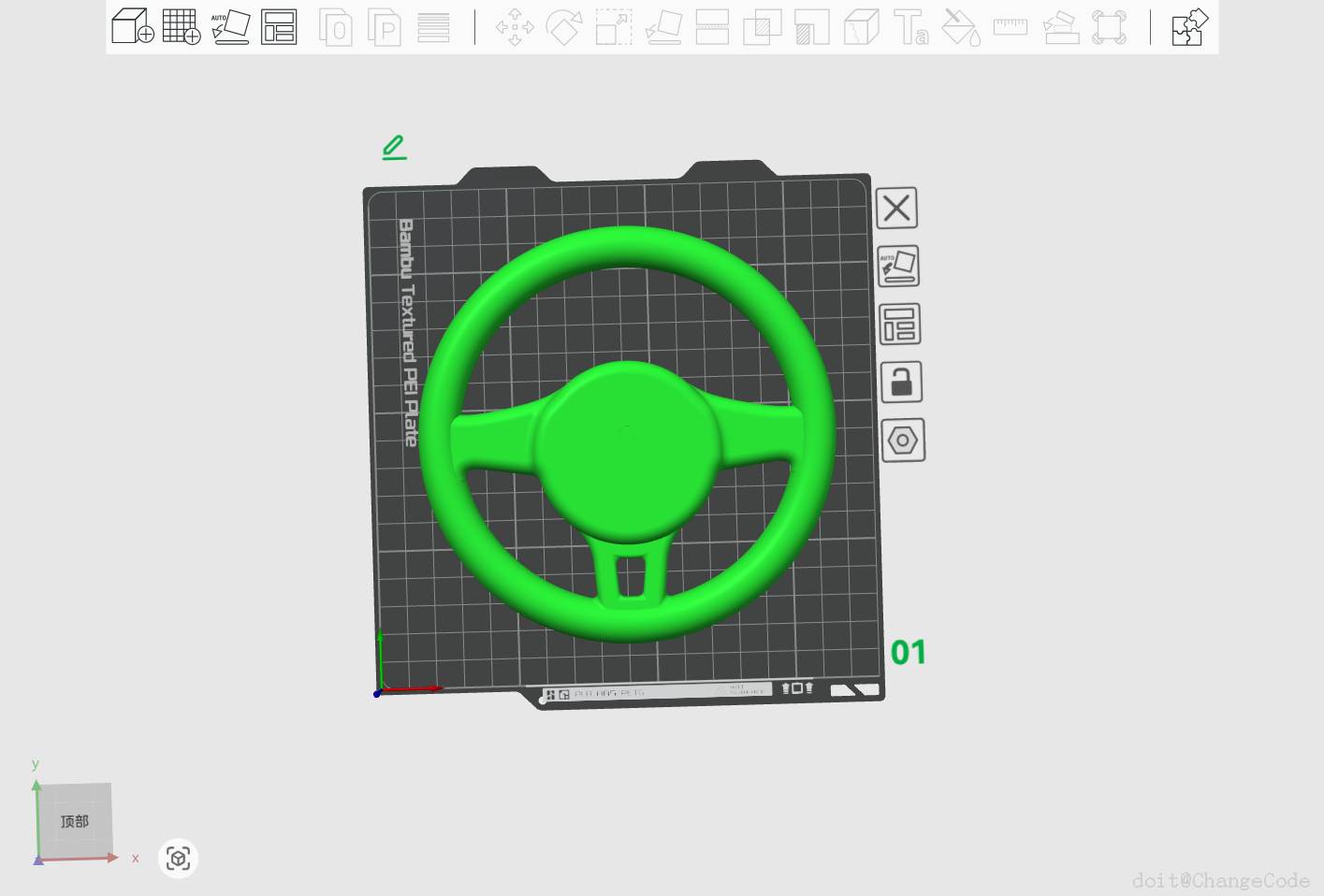Open the Assembly view puzzle icon

1189,26
